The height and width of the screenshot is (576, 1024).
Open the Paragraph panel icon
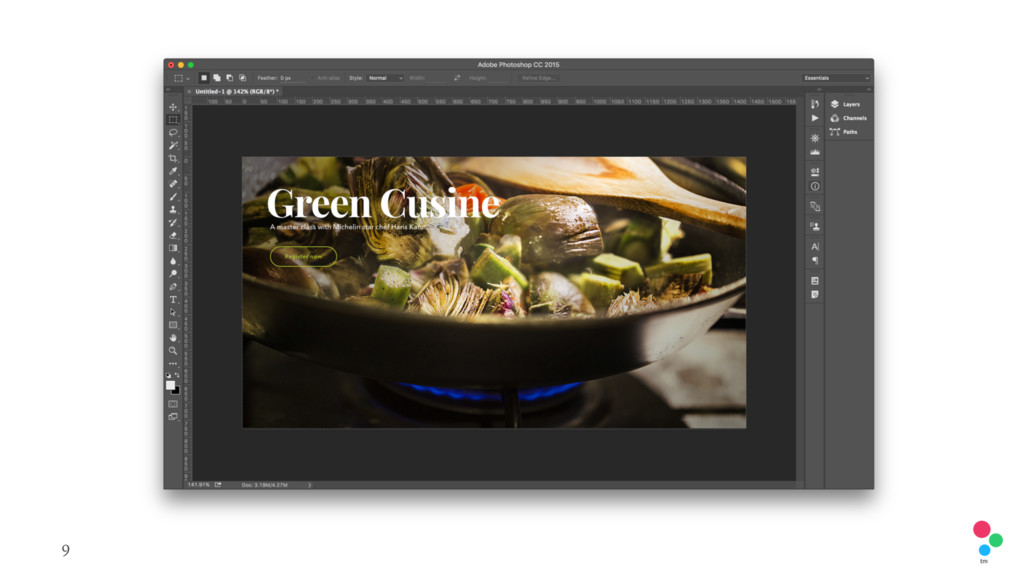[x=815, y=261]
